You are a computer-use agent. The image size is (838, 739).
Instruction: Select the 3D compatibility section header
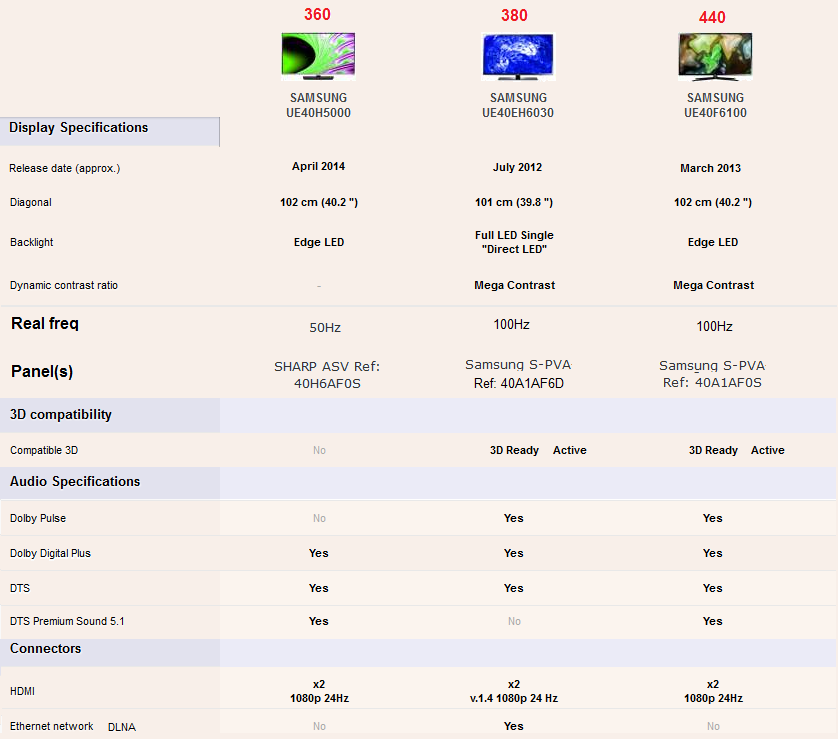[x=110, y=415]
